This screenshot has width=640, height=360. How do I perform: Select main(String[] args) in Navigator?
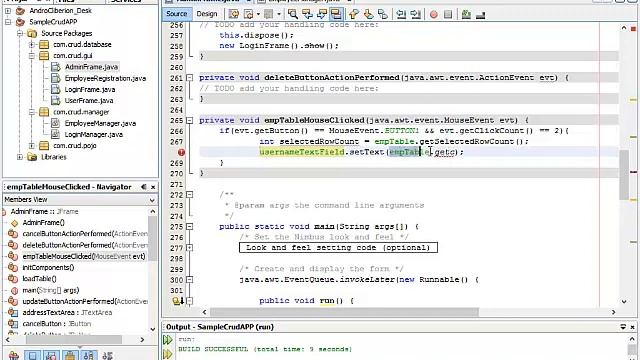click(x=51, y=290)
